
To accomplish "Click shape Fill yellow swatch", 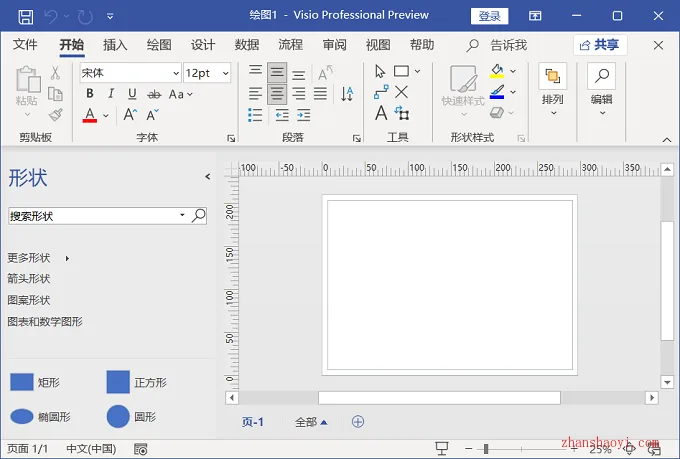I will [x=497, y=71].
